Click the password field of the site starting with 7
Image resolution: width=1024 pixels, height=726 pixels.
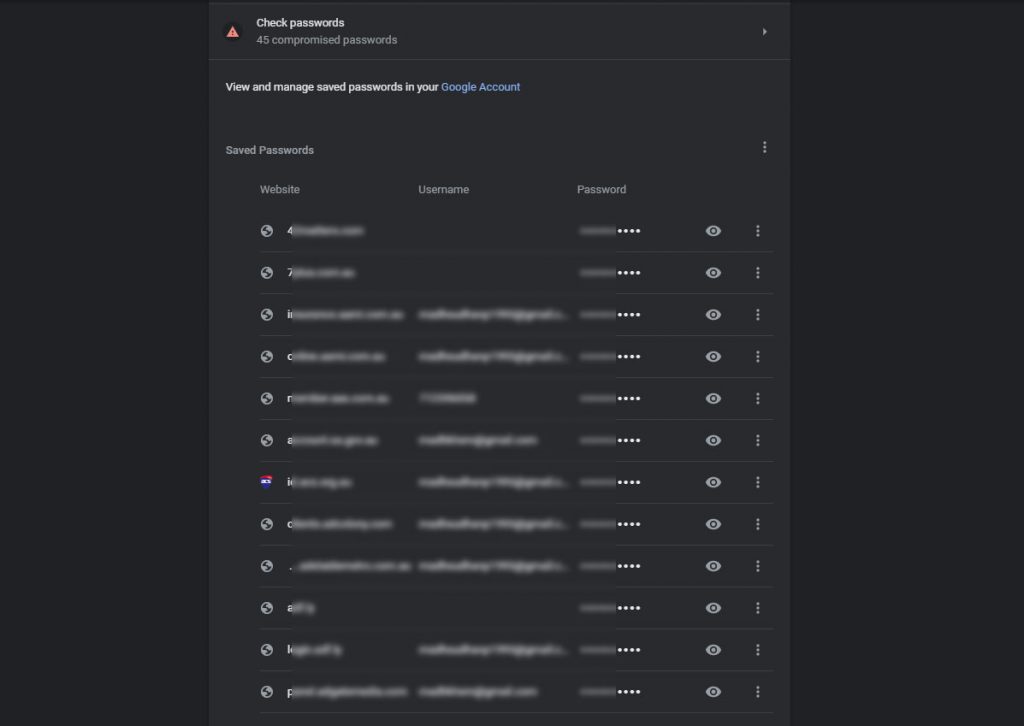point(610,272)
